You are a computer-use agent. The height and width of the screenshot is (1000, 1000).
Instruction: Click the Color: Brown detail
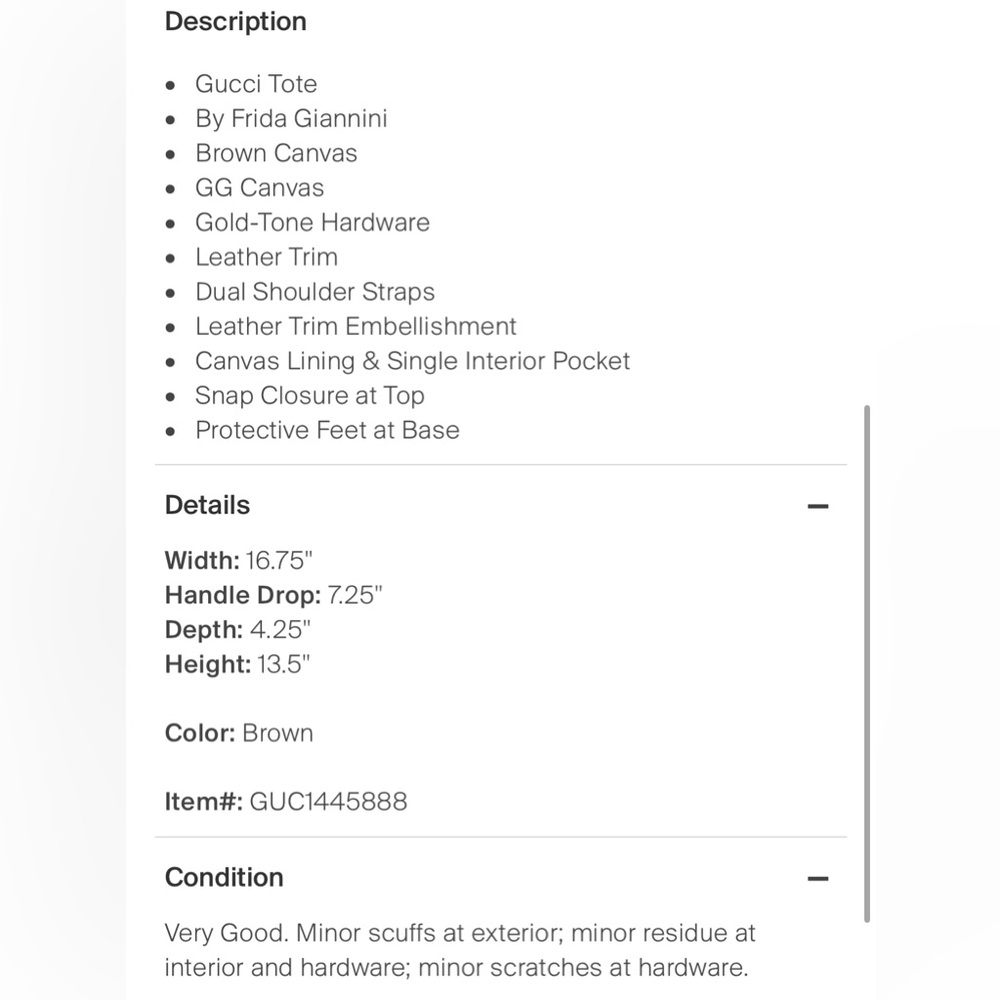click(x=239, y=733)
